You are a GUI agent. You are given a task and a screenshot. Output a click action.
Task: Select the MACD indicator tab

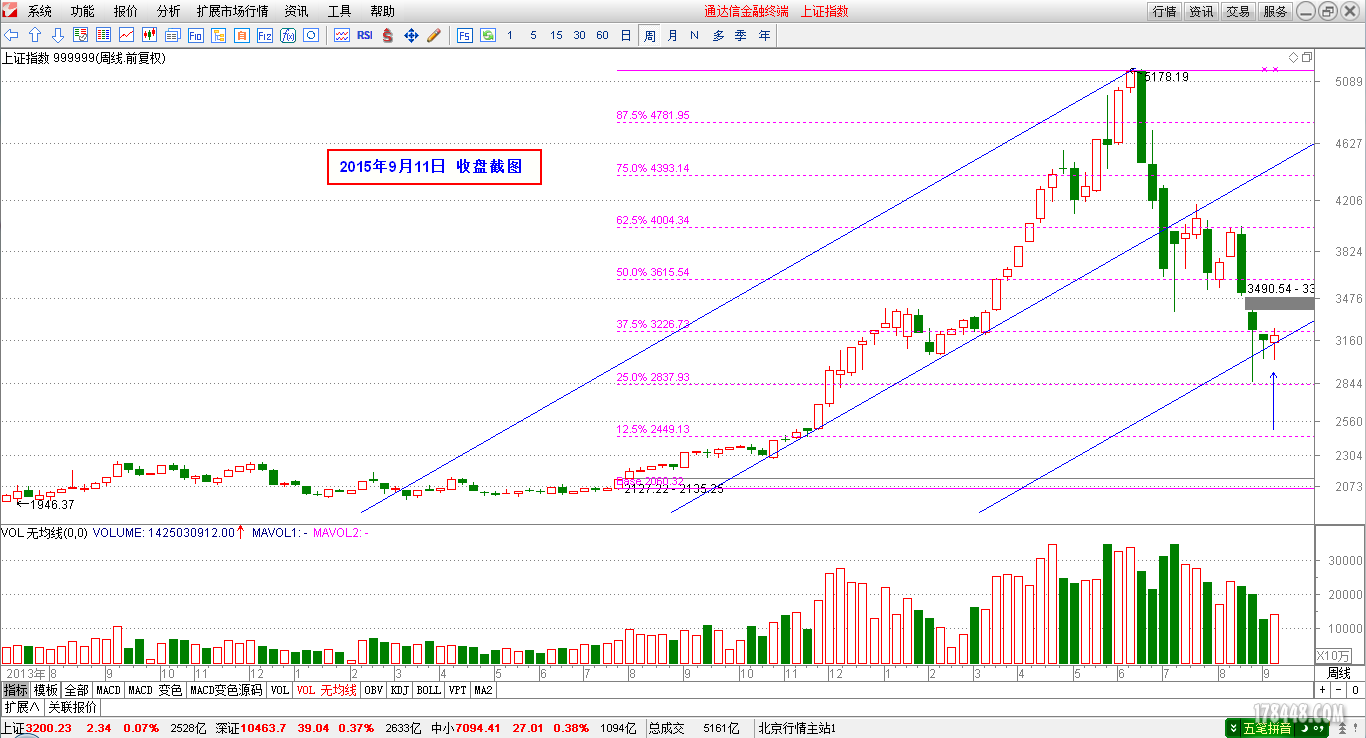pos(108,690)
